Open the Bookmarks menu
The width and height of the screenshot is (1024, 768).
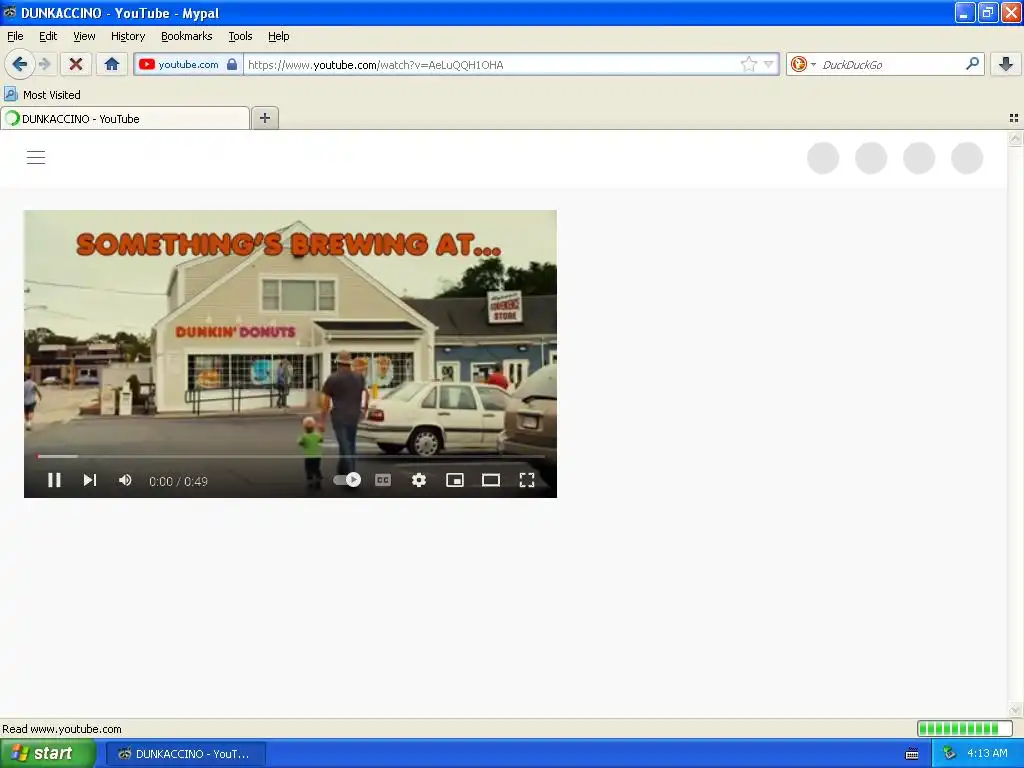pyautogui.click(x=186, y=36)
